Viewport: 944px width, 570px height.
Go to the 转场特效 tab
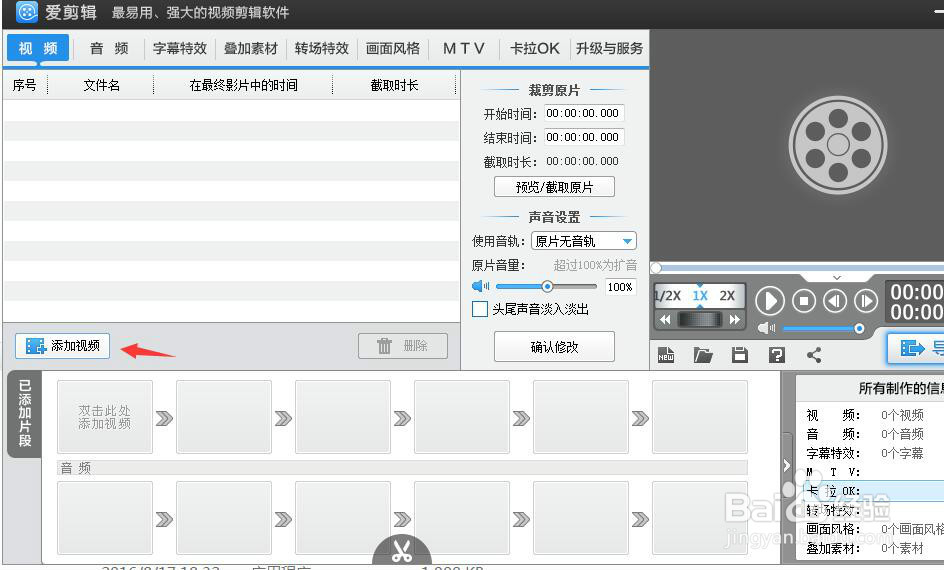click(x=322, y=48)
